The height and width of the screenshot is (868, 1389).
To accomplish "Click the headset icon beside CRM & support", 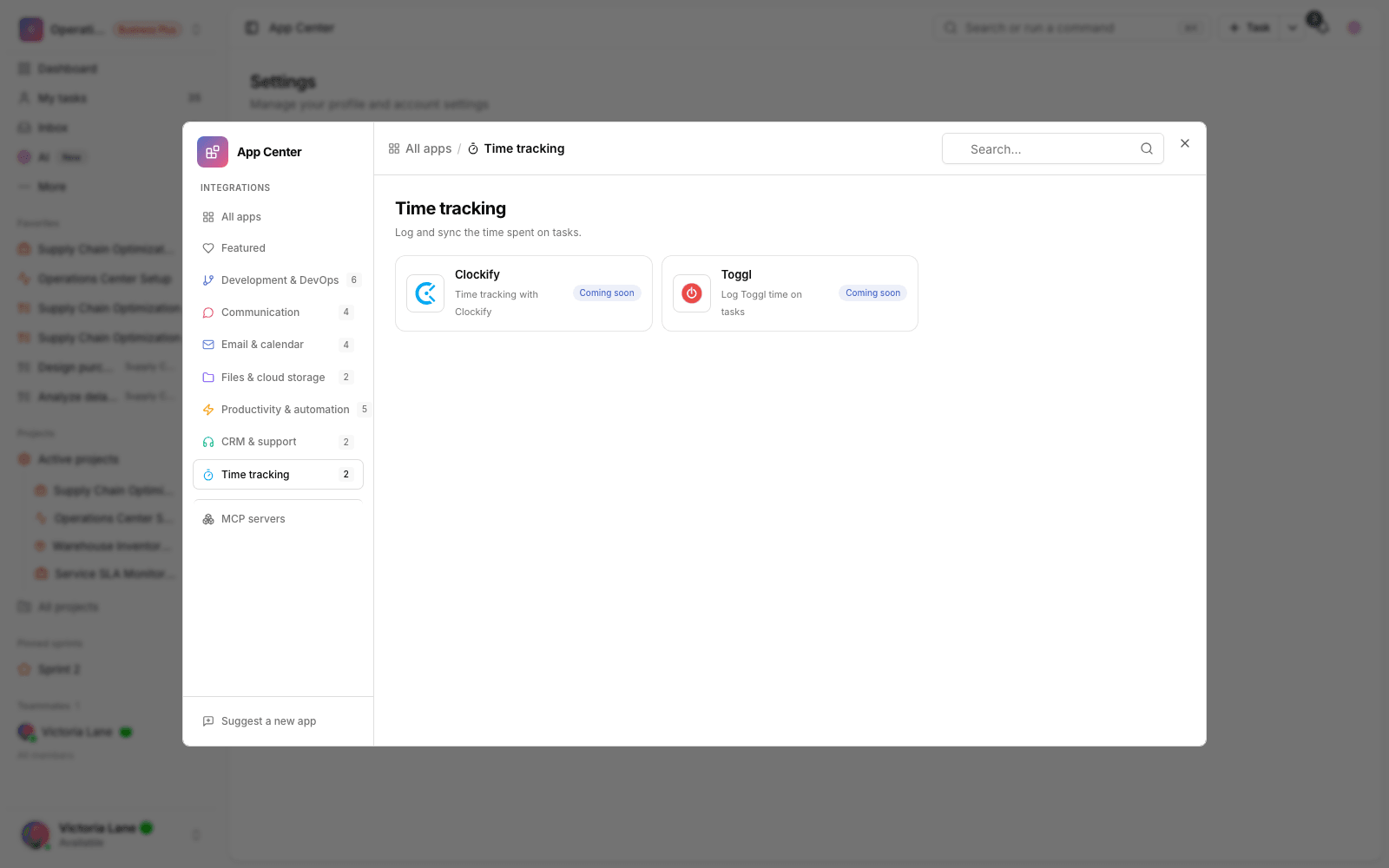I will (208, 442).
